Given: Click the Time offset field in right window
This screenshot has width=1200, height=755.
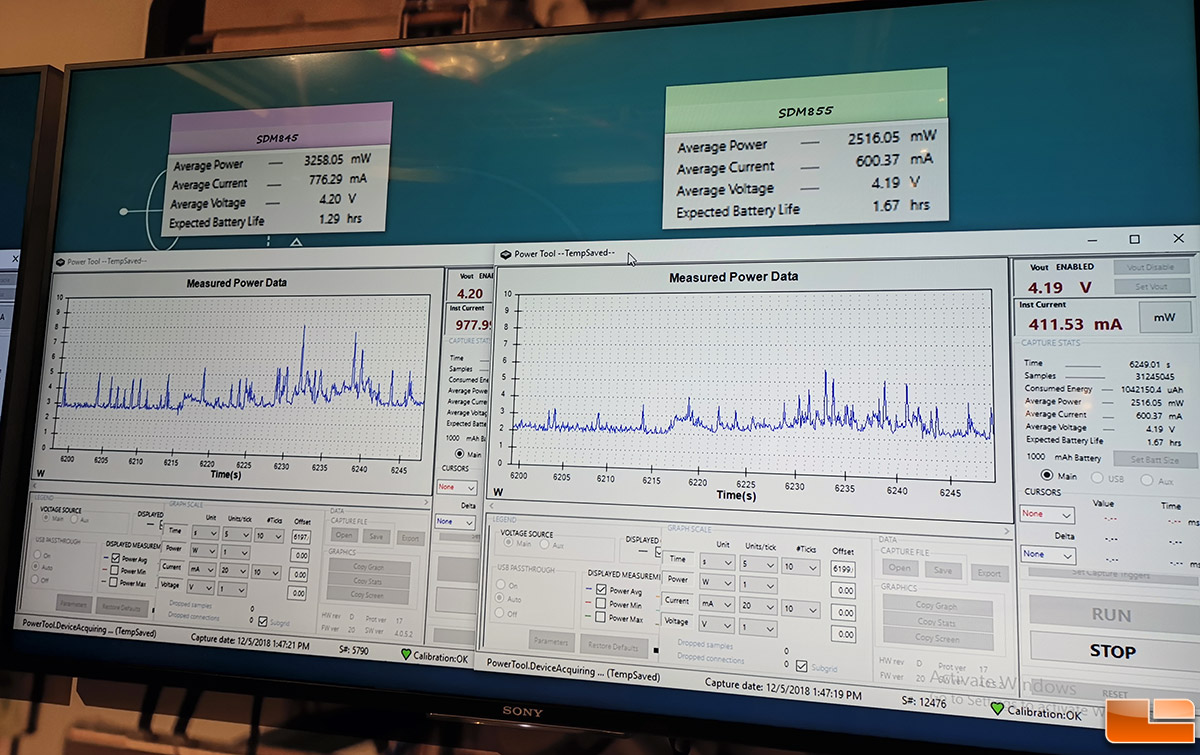Looking at the screenshot, I should [842, 568].
